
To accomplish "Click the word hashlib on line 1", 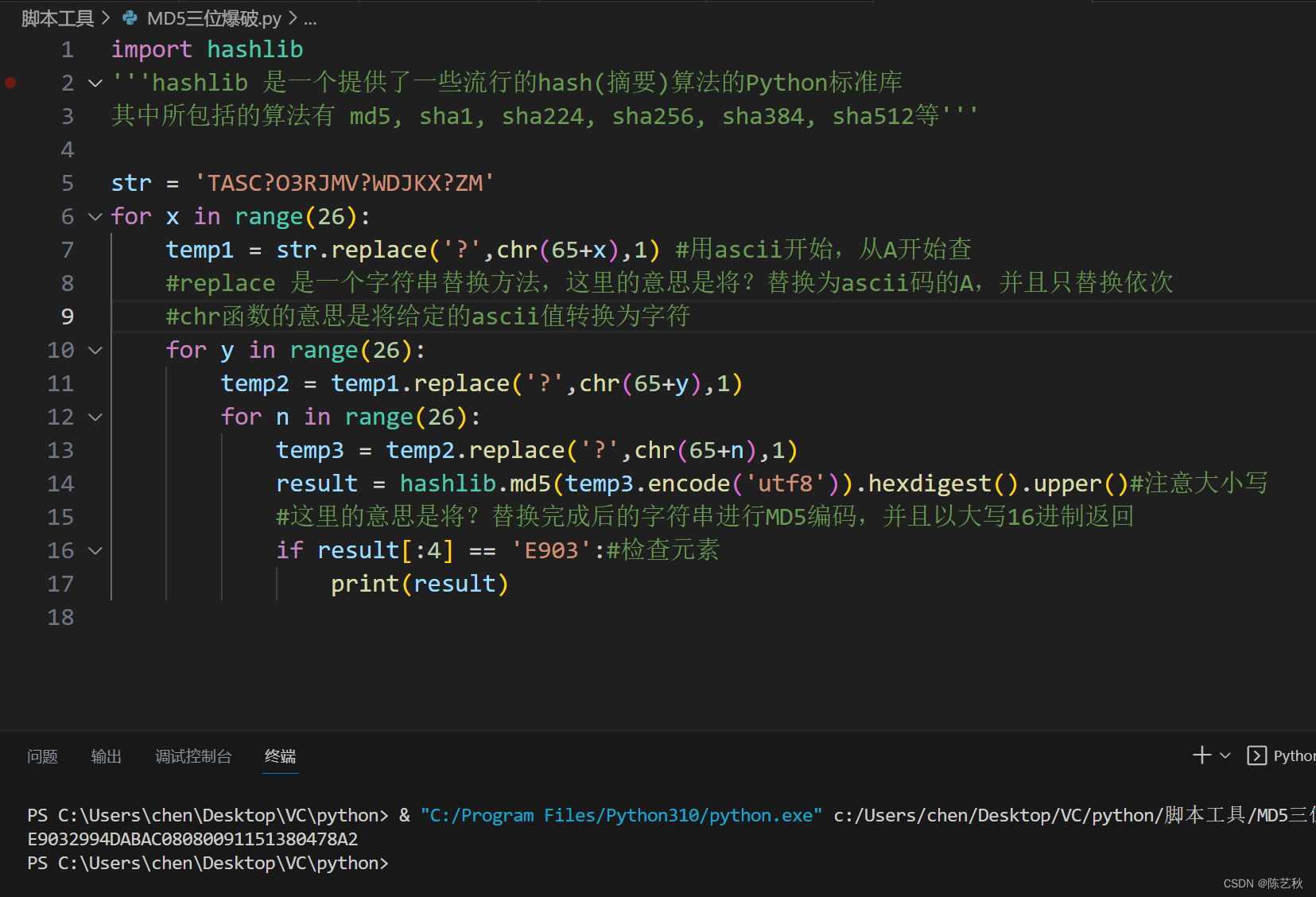I will 255,49.
